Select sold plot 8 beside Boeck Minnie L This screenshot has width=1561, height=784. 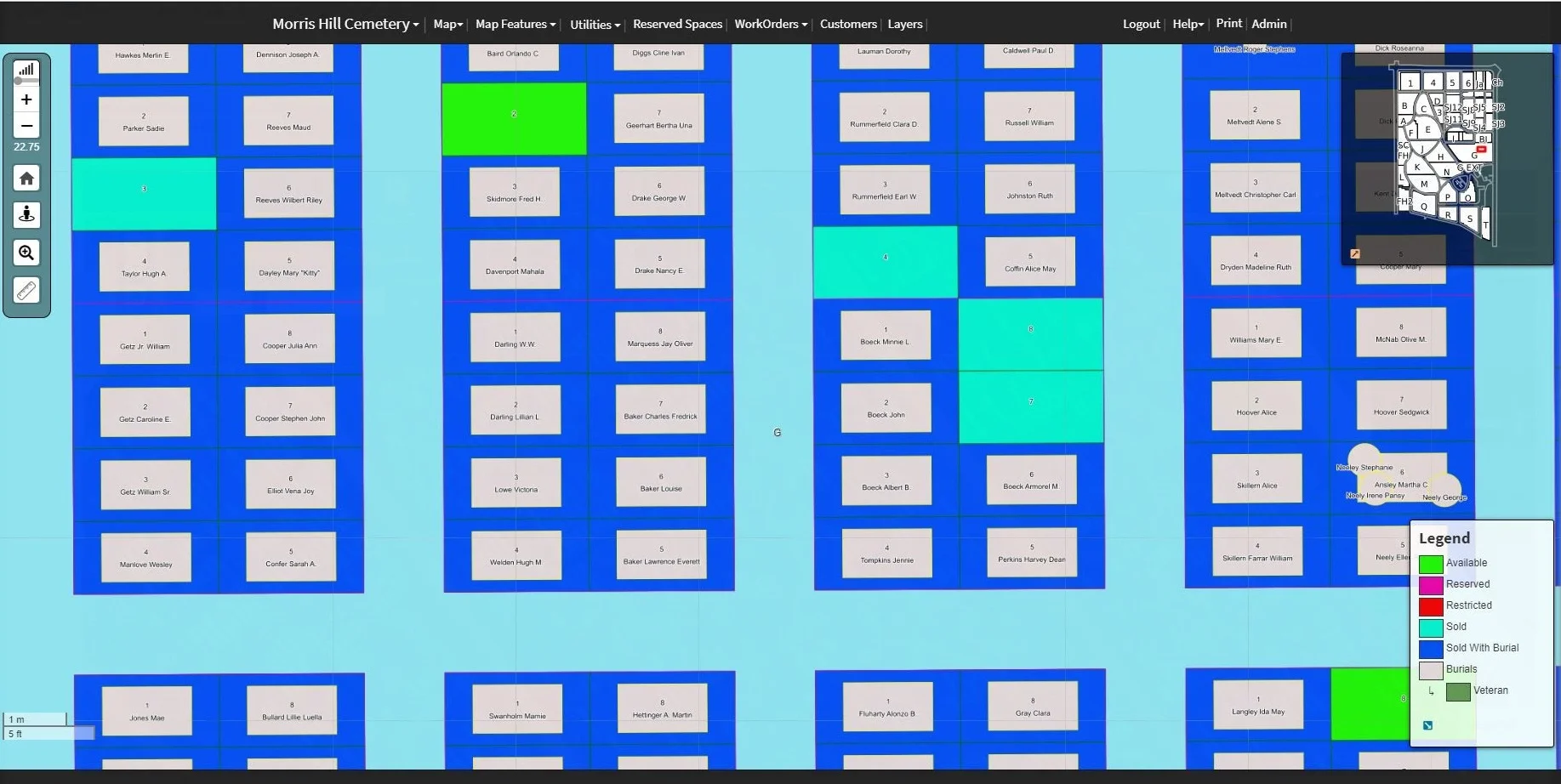point(1031,334)
